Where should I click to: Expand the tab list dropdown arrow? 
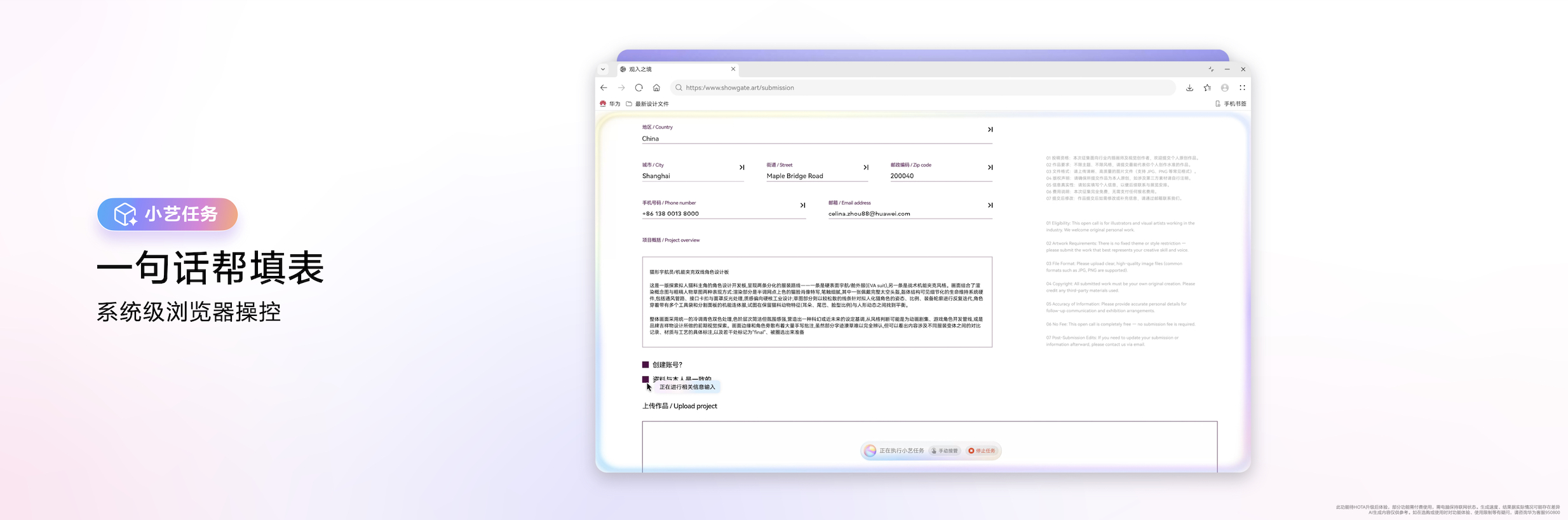603,69
